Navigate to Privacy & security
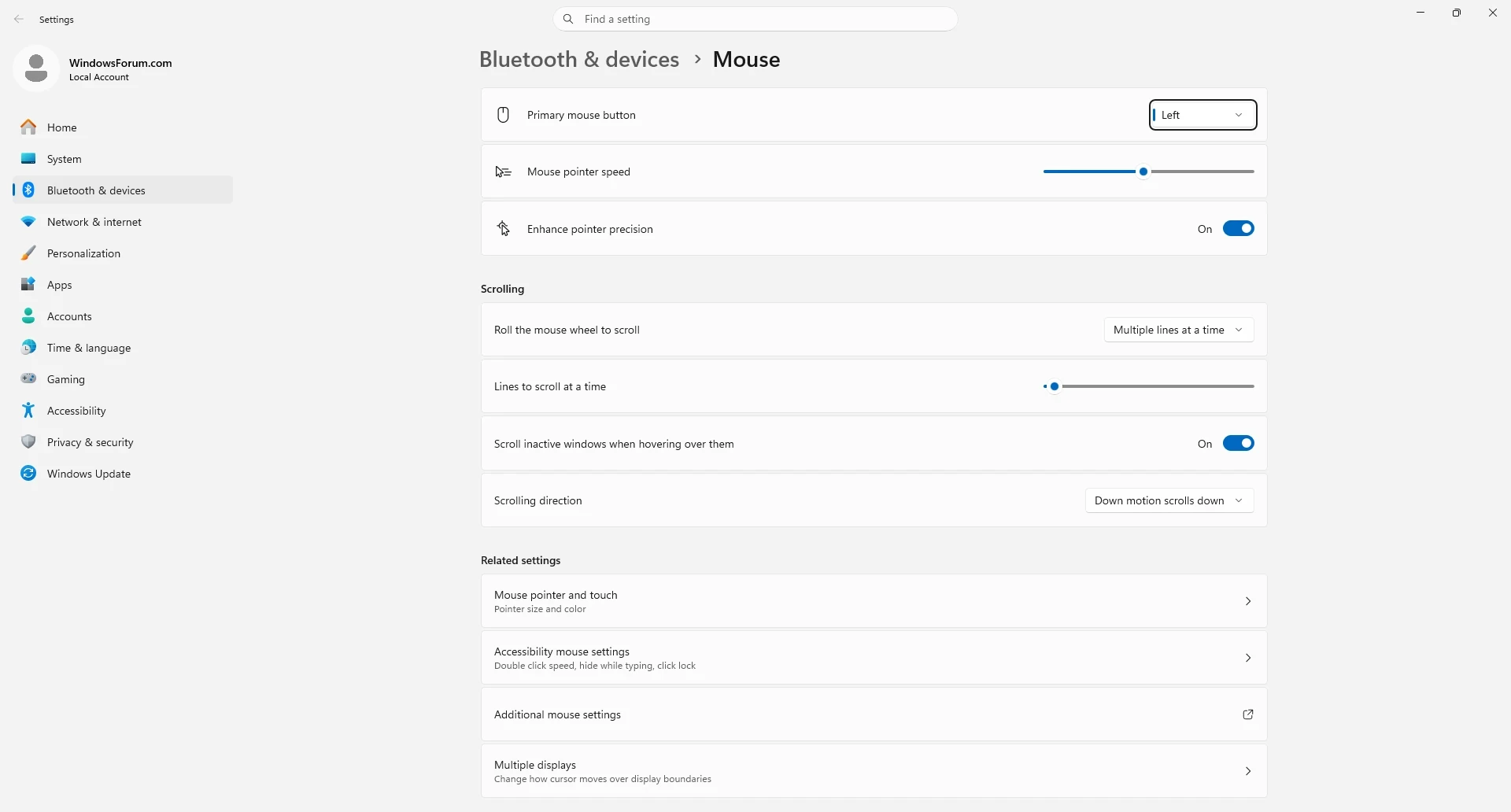Viewport: 1511px width, 812px height. tap(123, 441)
